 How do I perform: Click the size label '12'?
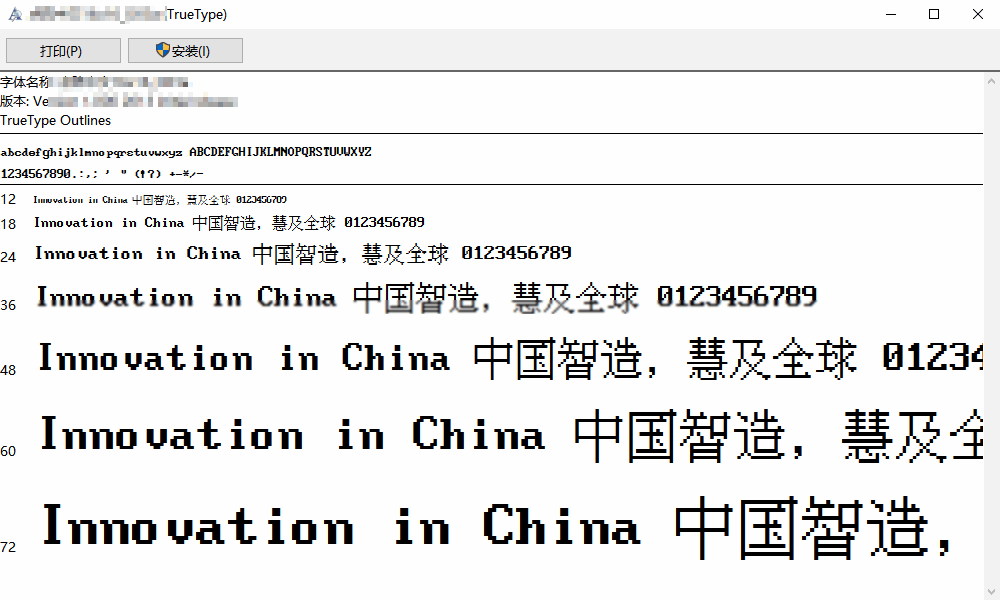[x=8, y=200]
